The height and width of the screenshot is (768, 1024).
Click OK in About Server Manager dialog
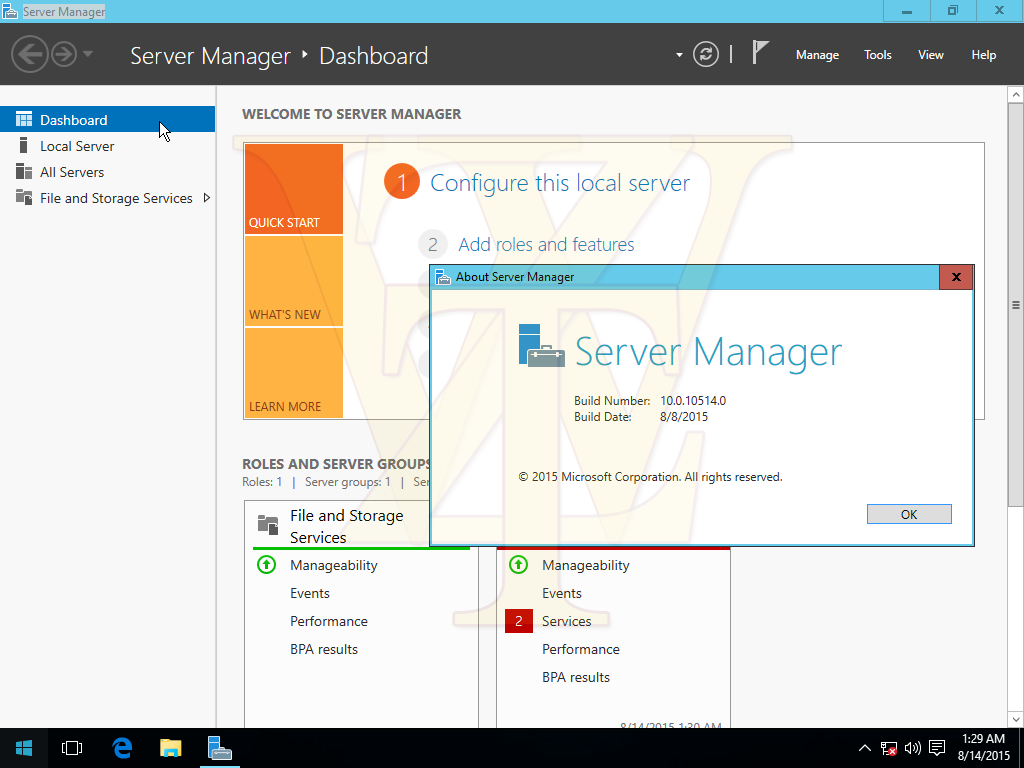click(x=909, y=514)
